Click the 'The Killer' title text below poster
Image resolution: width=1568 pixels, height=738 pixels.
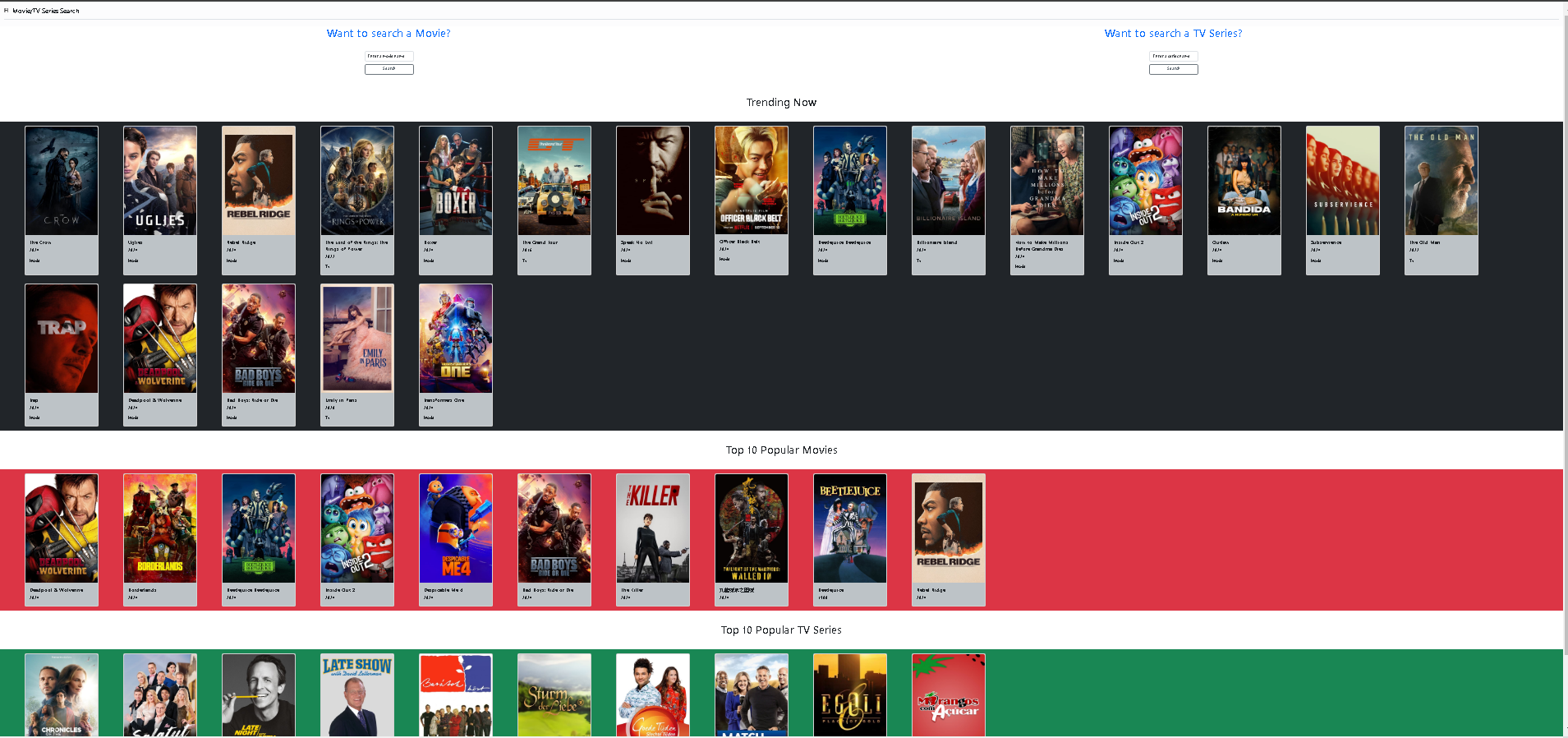click(x=632, y=590)
